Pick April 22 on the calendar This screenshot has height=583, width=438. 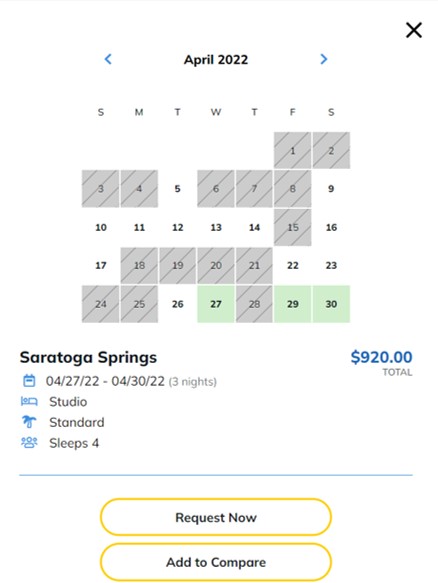pos(293,265)
